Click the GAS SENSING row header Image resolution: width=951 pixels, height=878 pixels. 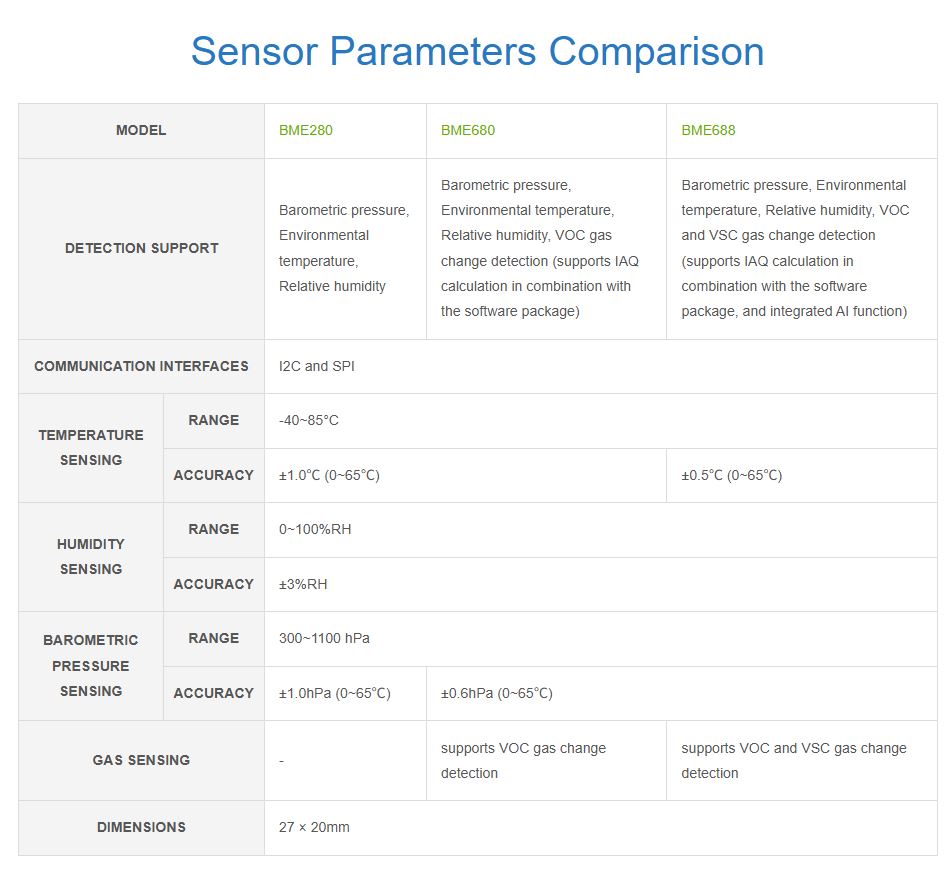click(141, 760)
